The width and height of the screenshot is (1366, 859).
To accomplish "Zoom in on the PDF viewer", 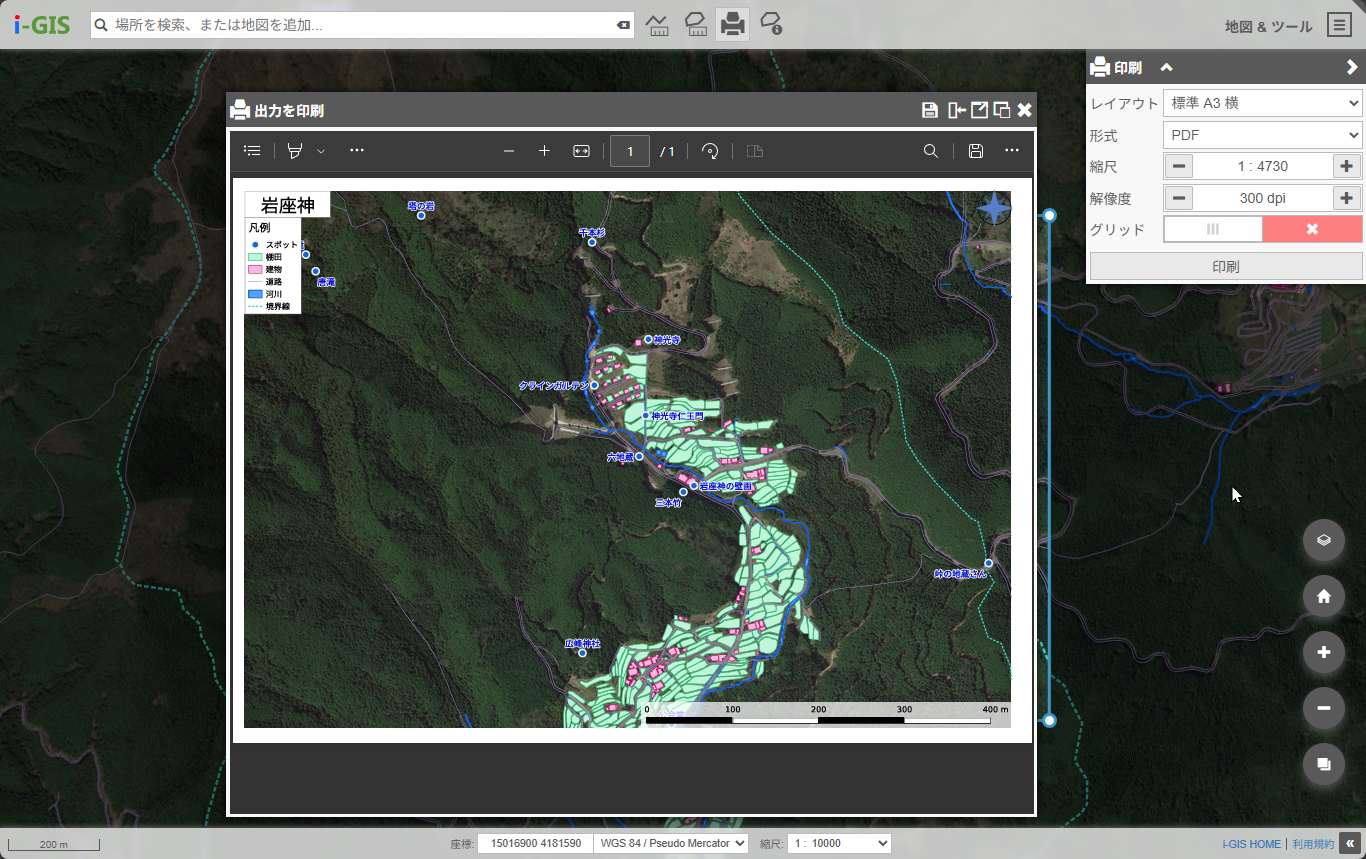I will [544, 151].
